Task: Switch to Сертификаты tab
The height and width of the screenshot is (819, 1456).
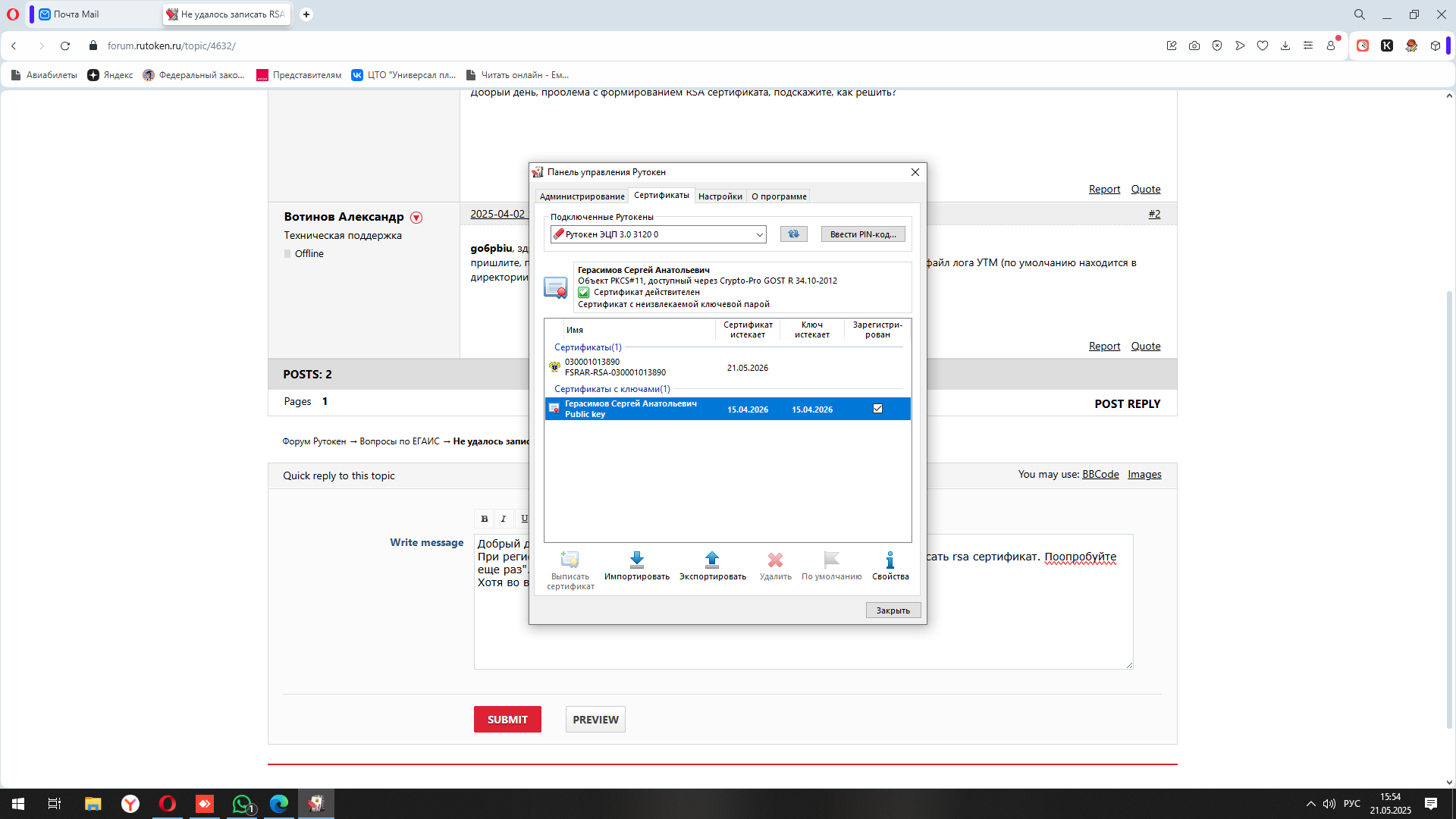Action: [x=661, y=195]
